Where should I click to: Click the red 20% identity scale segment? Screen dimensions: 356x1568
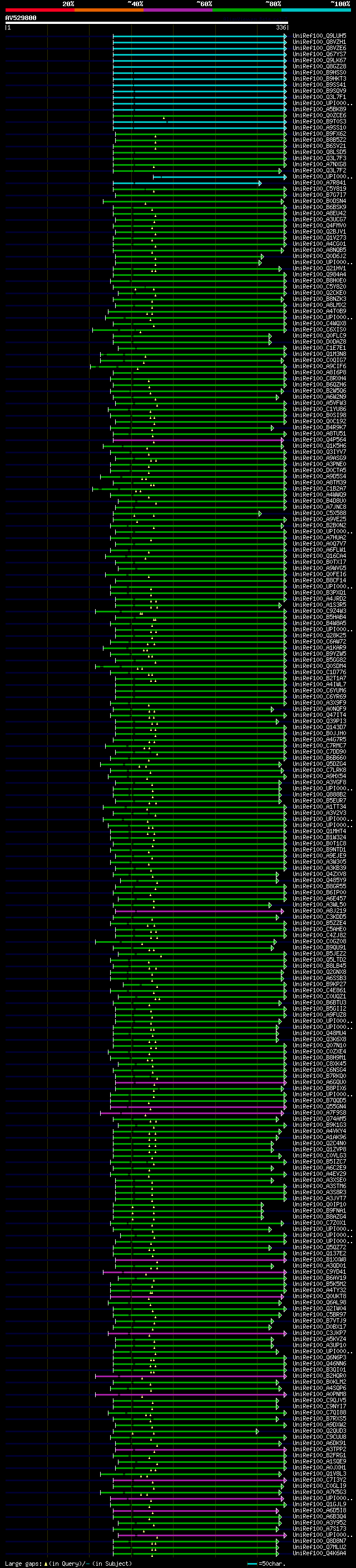[39, 10]
